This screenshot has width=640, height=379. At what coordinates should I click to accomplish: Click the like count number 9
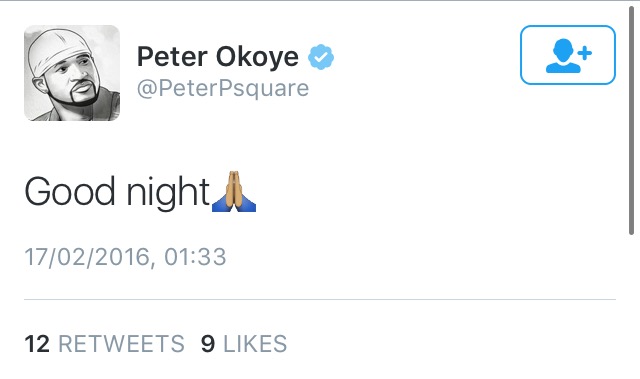[x=208, y=344]
